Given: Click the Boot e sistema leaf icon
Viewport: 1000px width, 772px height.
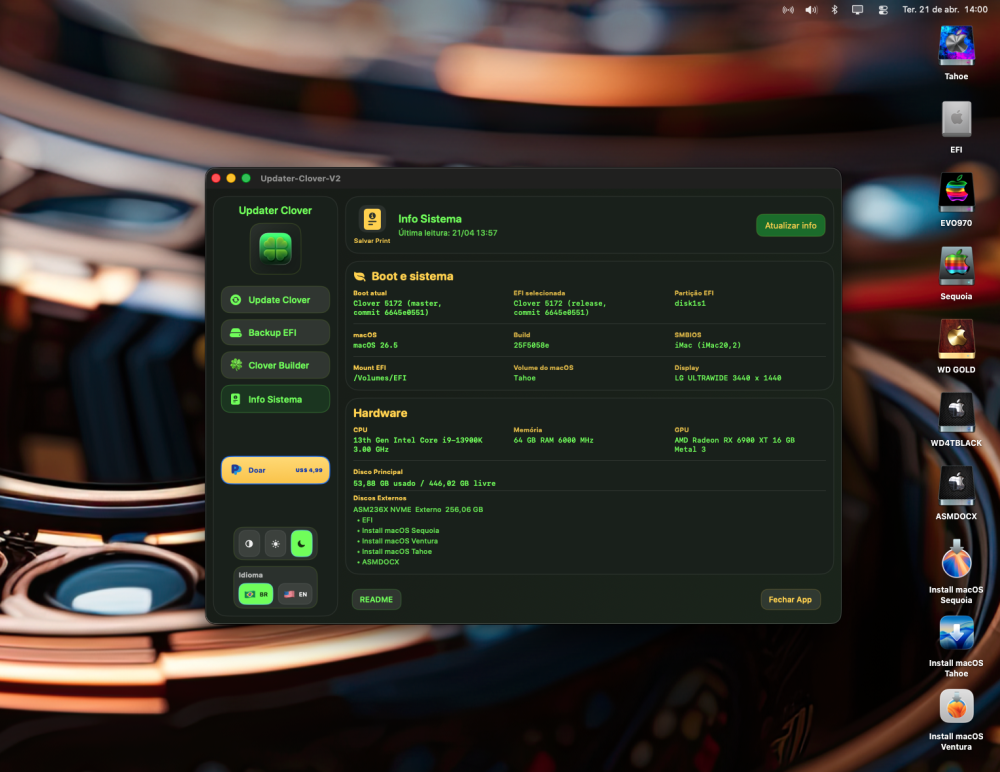Looking at the screenshot, I should [x=360, y=276].
